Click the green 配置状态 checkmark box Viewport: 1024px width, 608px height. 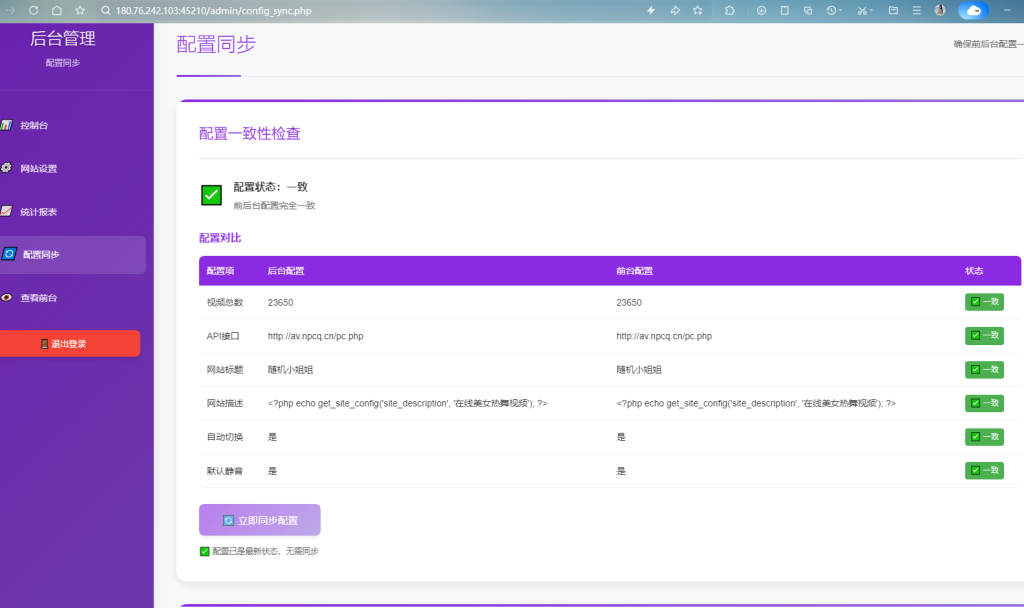click(211, 195)
